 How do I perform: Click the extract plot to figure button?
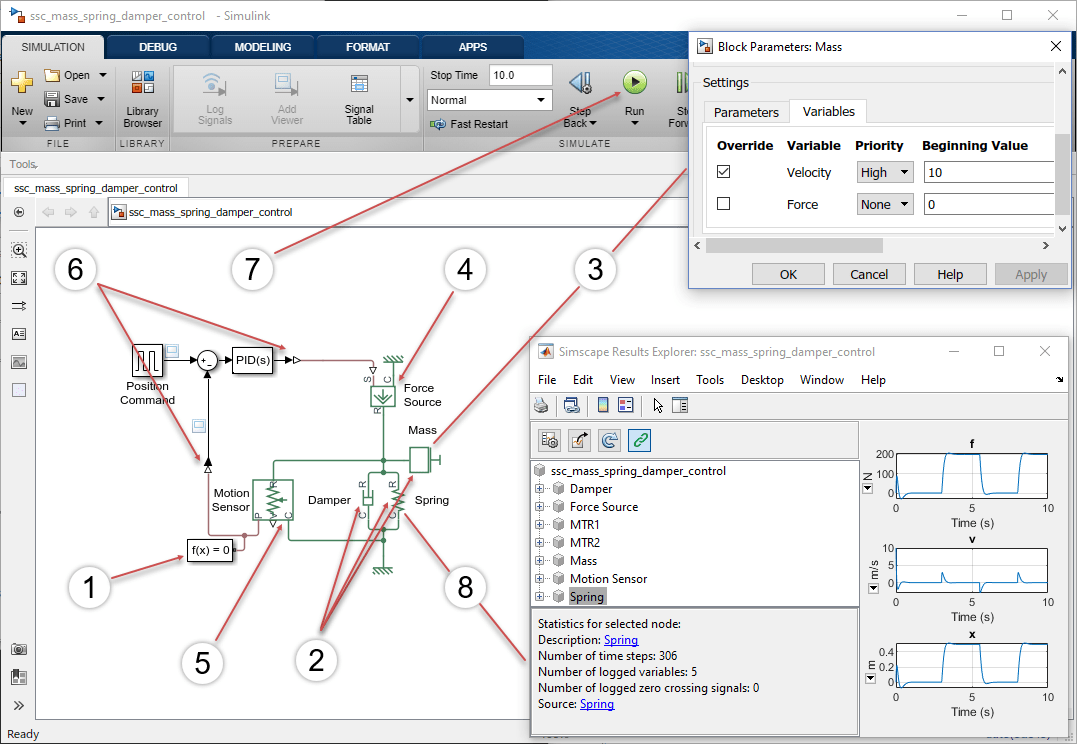579,440
